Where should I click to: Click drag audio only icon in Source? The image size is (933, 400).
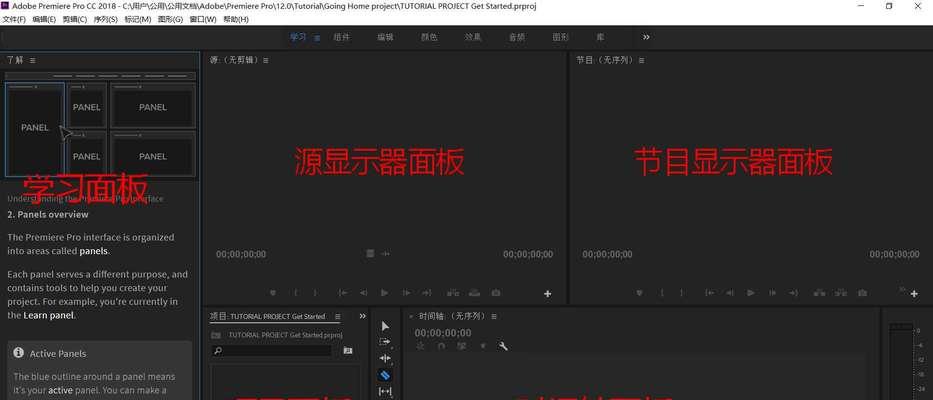pyautogui.click(x=386, y=254)
